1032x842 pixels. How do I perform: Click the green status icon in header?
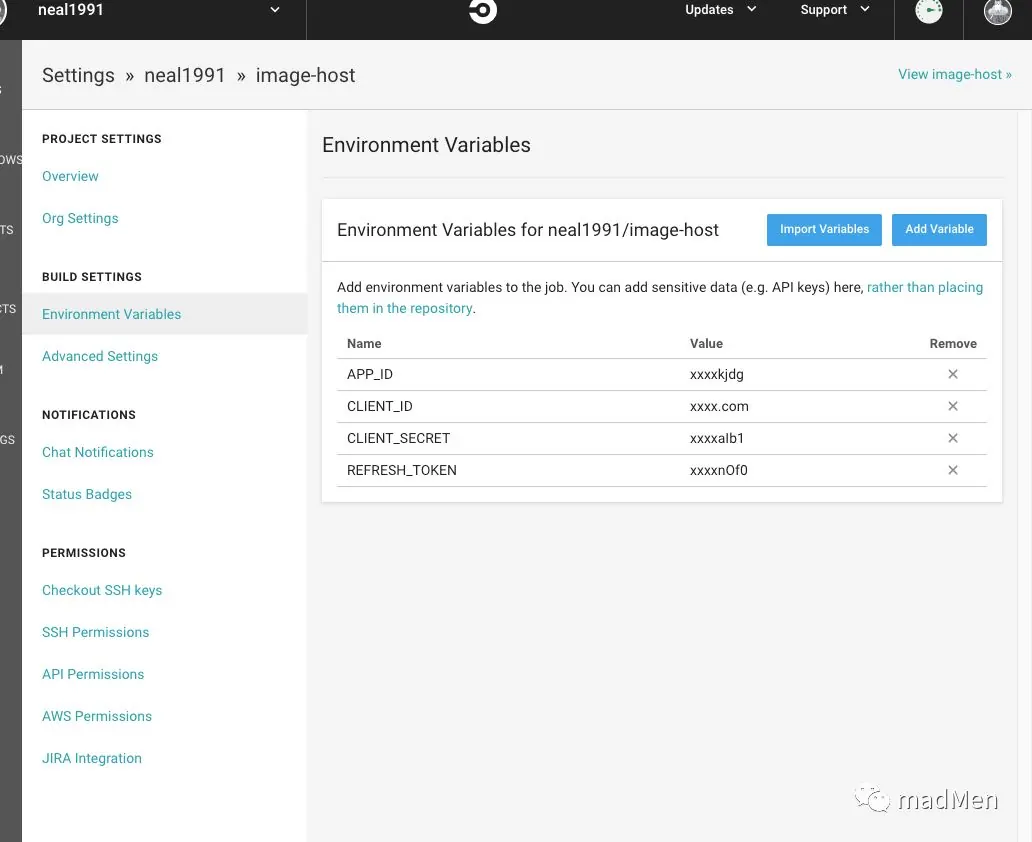929,10
